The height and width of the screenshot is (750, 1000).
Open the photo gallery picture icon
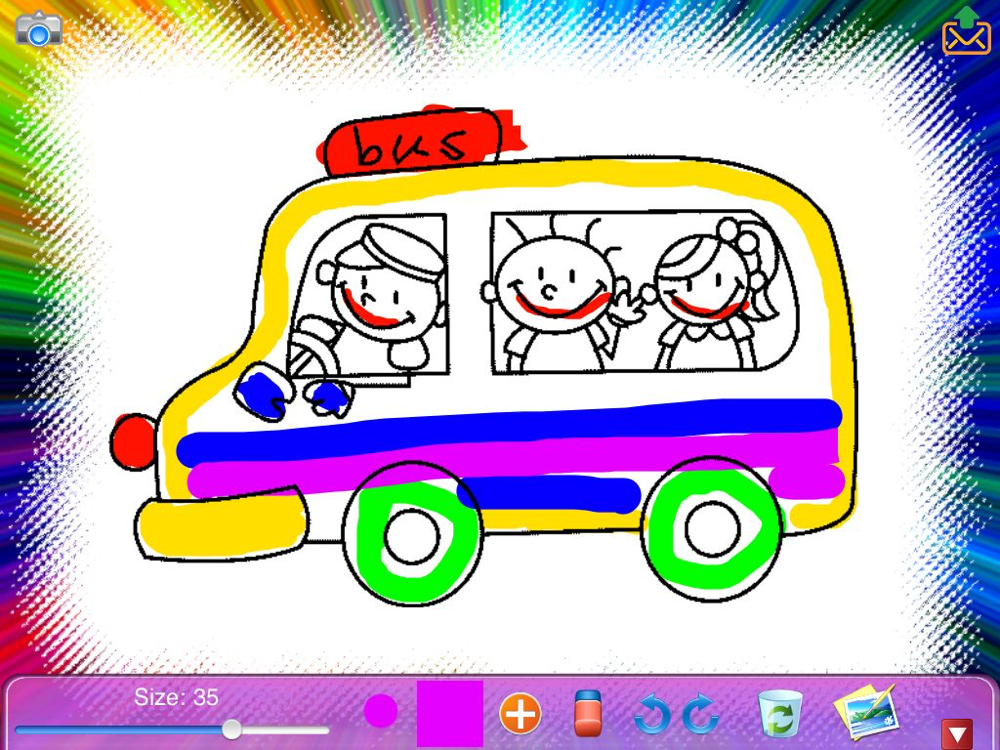tap(866, 711)
